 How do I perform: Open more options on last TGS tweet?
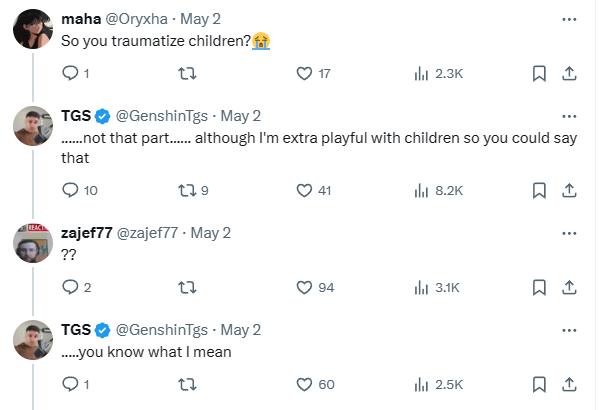[569, 330]
